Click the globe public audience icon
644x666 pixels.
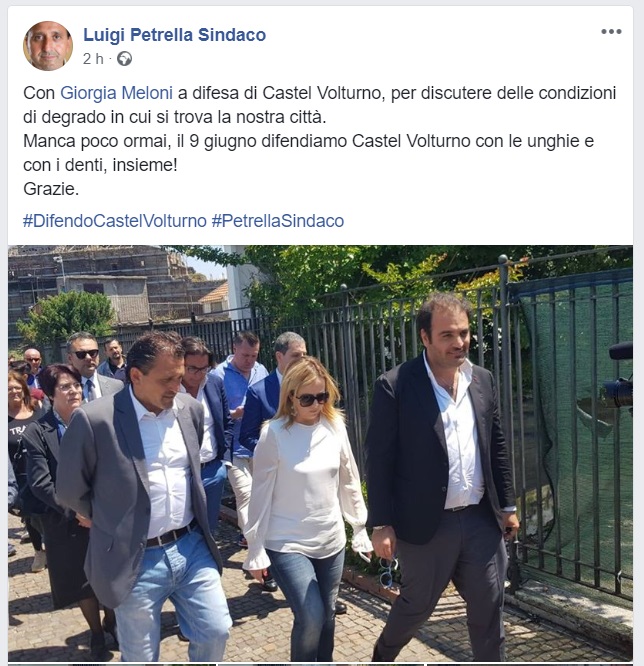coord(124,59)
